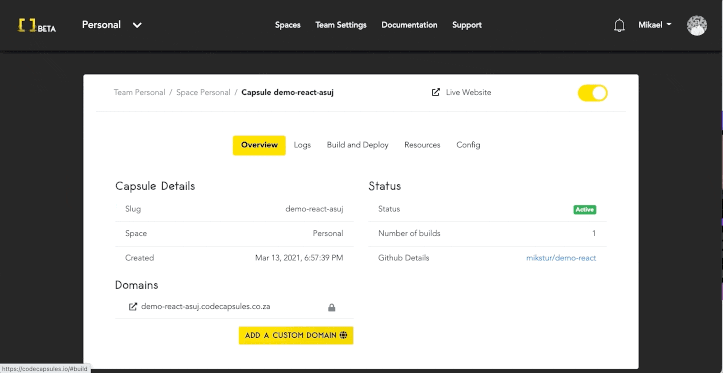Click the Live Website external link icon
Screen dimensions: 723x373
click(435, 92)
